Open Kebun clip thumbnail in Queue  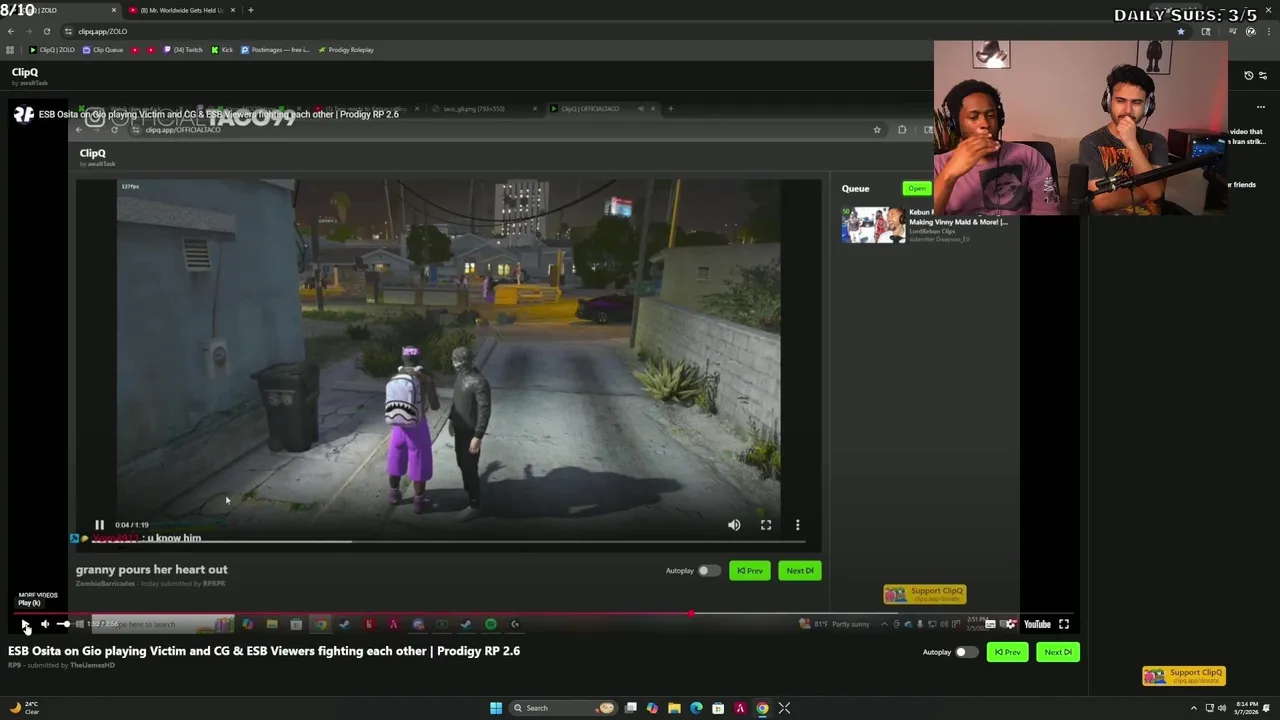tap(873, 225)
